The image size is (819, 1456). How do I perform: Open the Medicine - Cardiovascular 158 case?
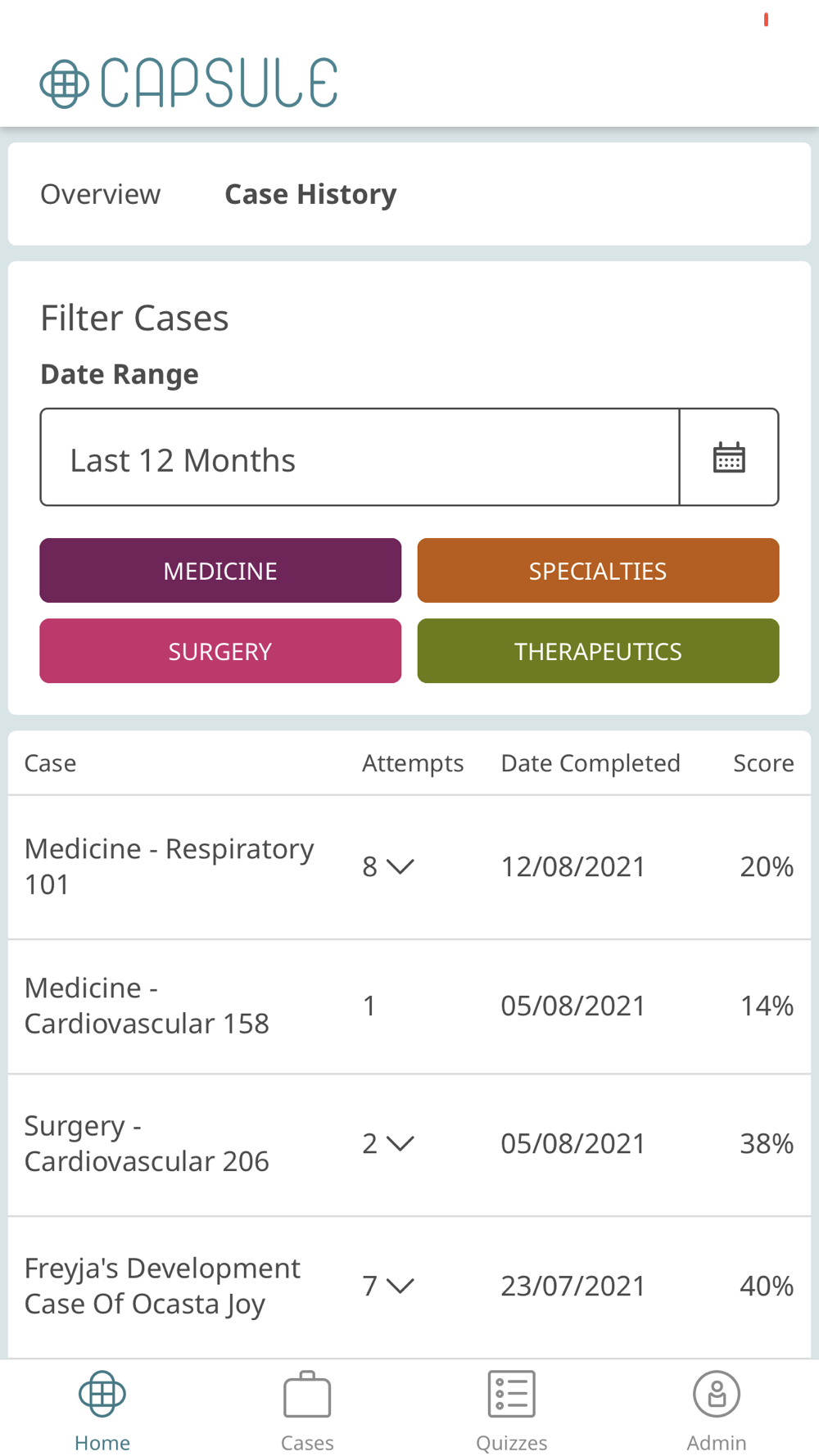(147, 1006)
